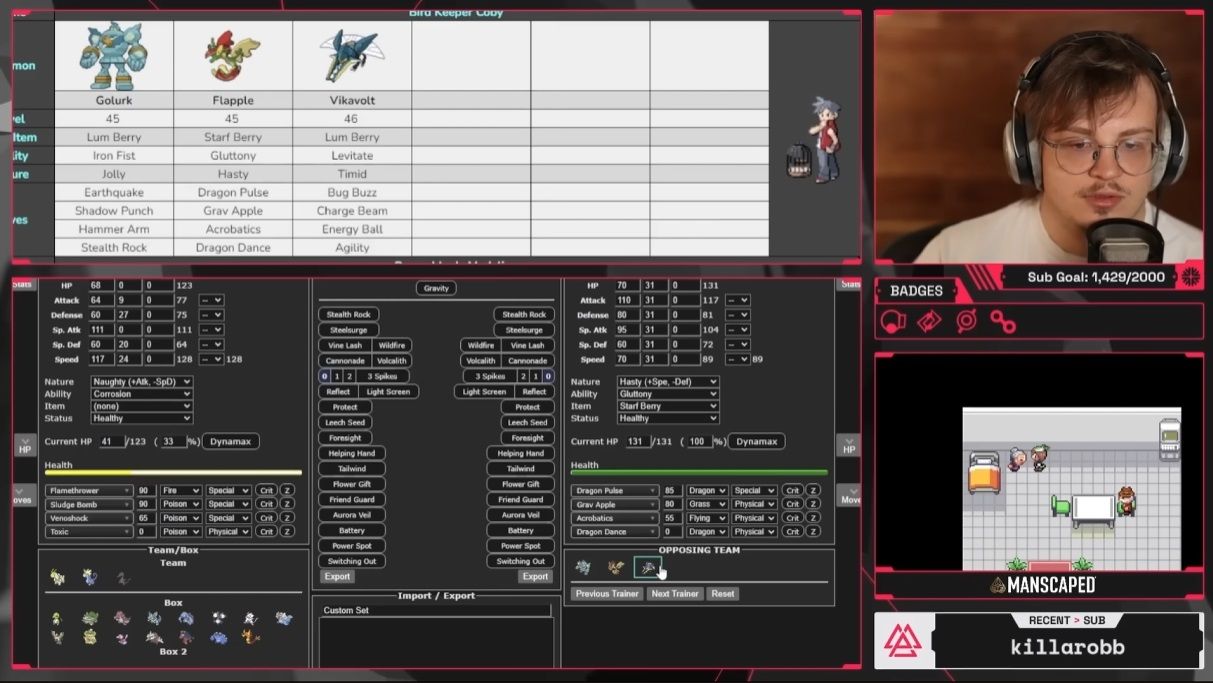
Task: Click the first Pokémon sprite in Team row
Action: 57,577
